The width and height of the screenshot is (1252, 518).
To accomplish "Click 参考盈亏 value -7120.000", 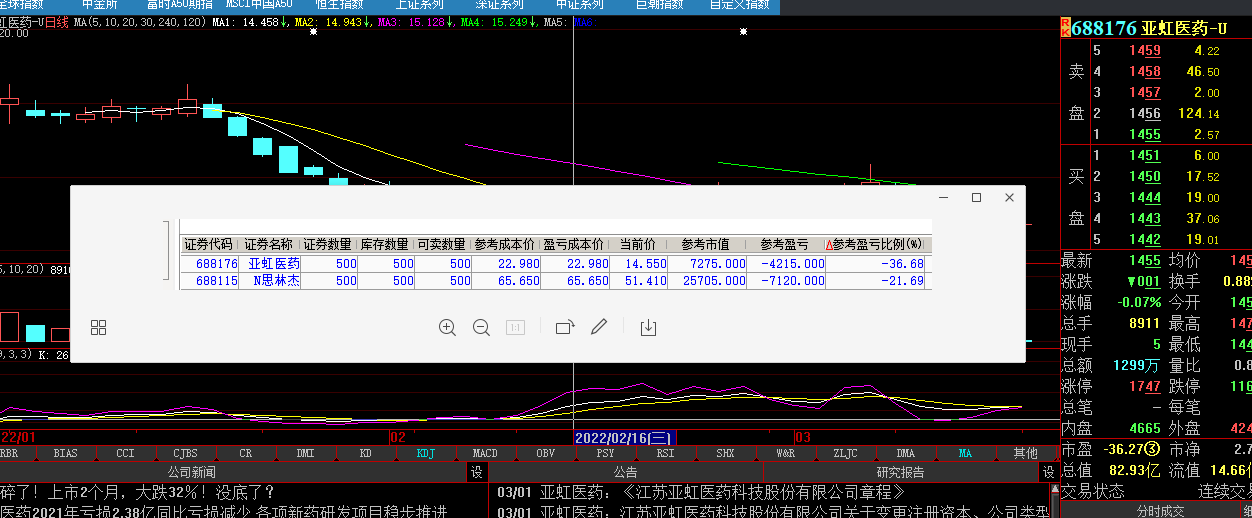I will click(x=792, y=281).
